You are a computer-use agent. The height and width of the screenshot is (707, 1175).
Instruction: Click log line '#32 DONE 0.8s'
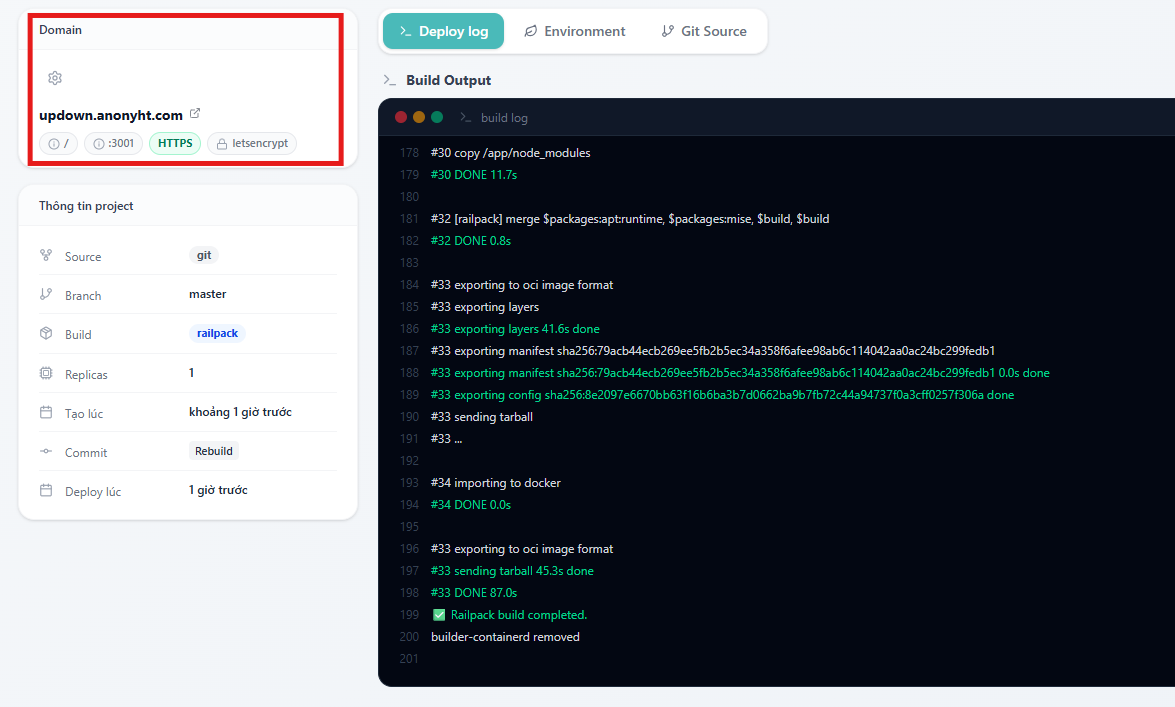coord(471,241)
